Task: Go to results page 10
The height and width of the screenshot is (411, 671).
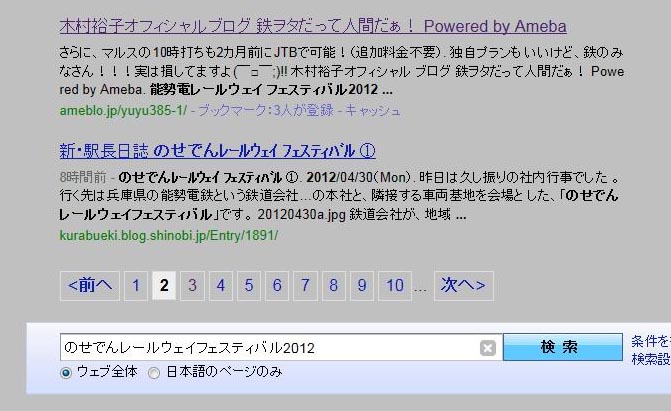Action: tap(395, 286)
